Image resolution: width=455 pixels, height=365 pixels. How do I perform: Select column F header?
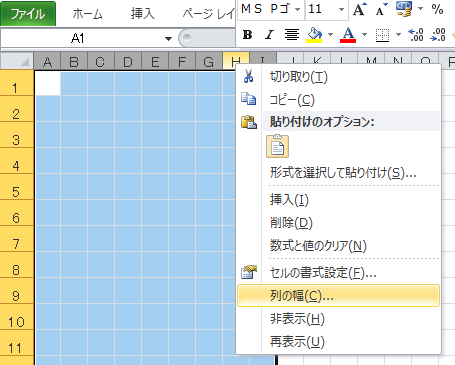pyautogui.click(x=182, y=61)
